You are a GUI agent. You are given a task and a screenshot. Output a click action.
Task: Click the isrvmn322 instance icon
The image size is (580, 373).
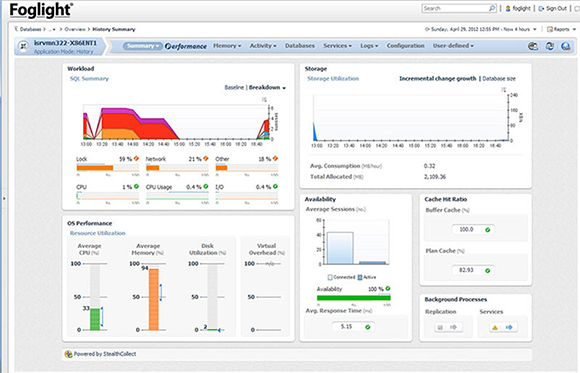(24, 46)
